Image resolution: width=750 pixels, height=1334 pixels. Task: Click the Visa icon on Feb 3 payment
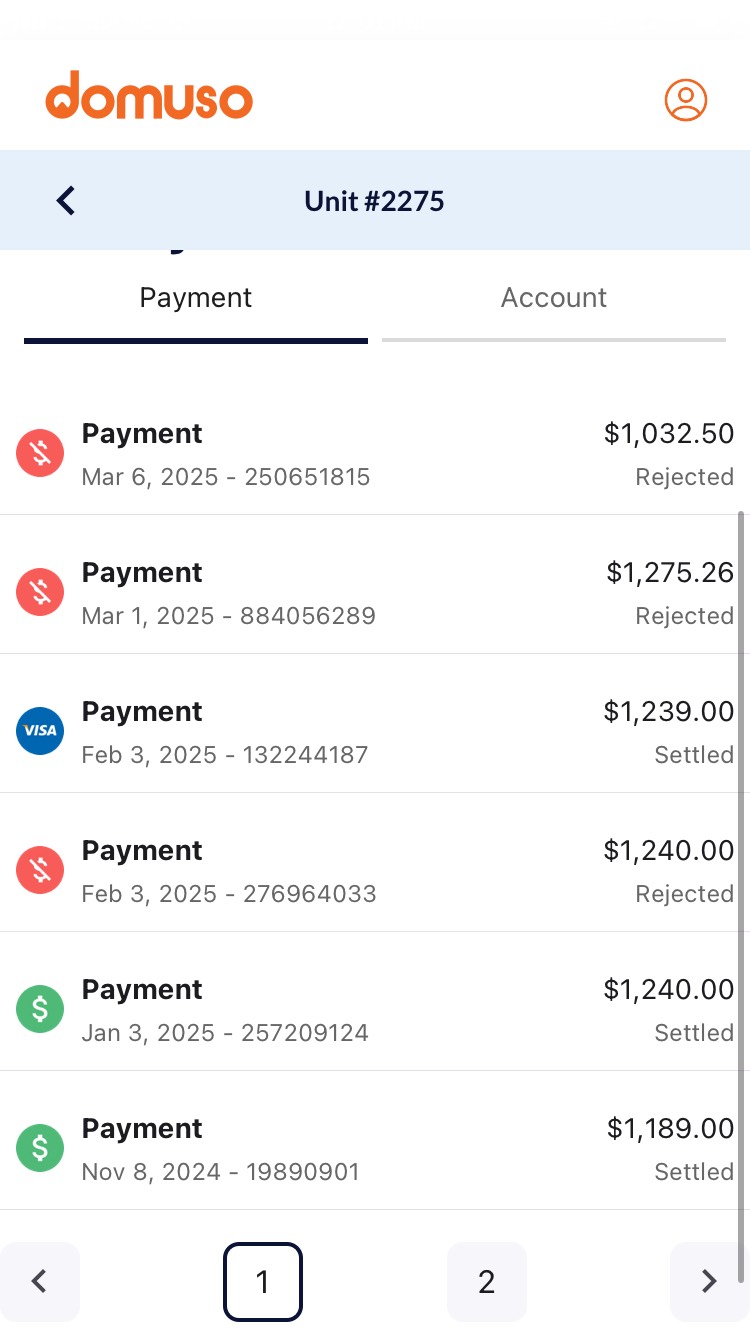tap(40, 731)
